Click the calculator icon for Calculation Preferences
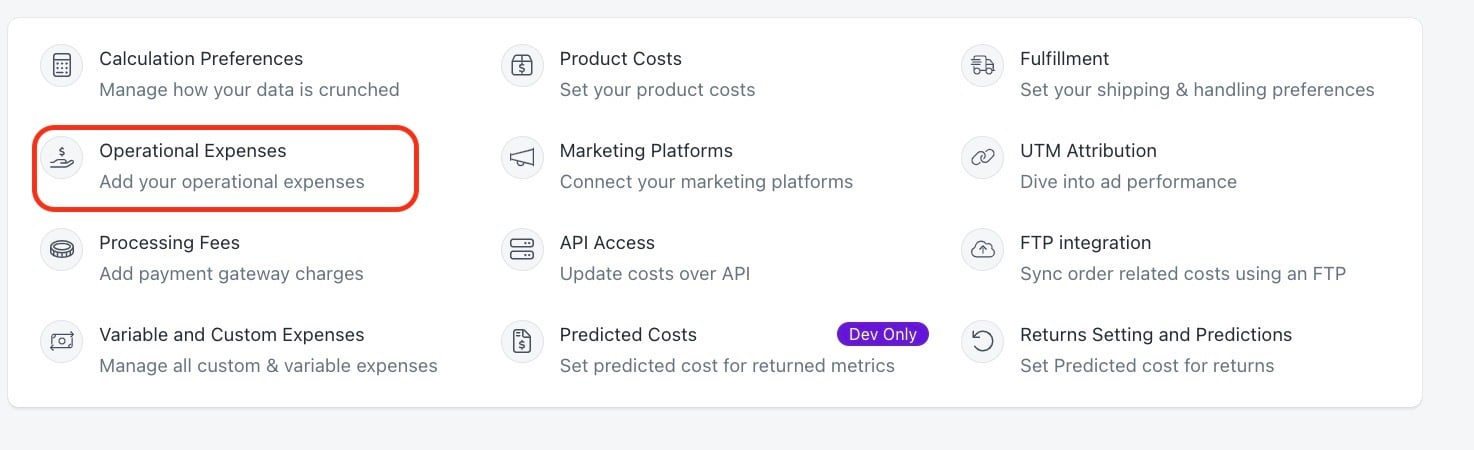Screen dimensions: 1474x450 tap(62, 66)
